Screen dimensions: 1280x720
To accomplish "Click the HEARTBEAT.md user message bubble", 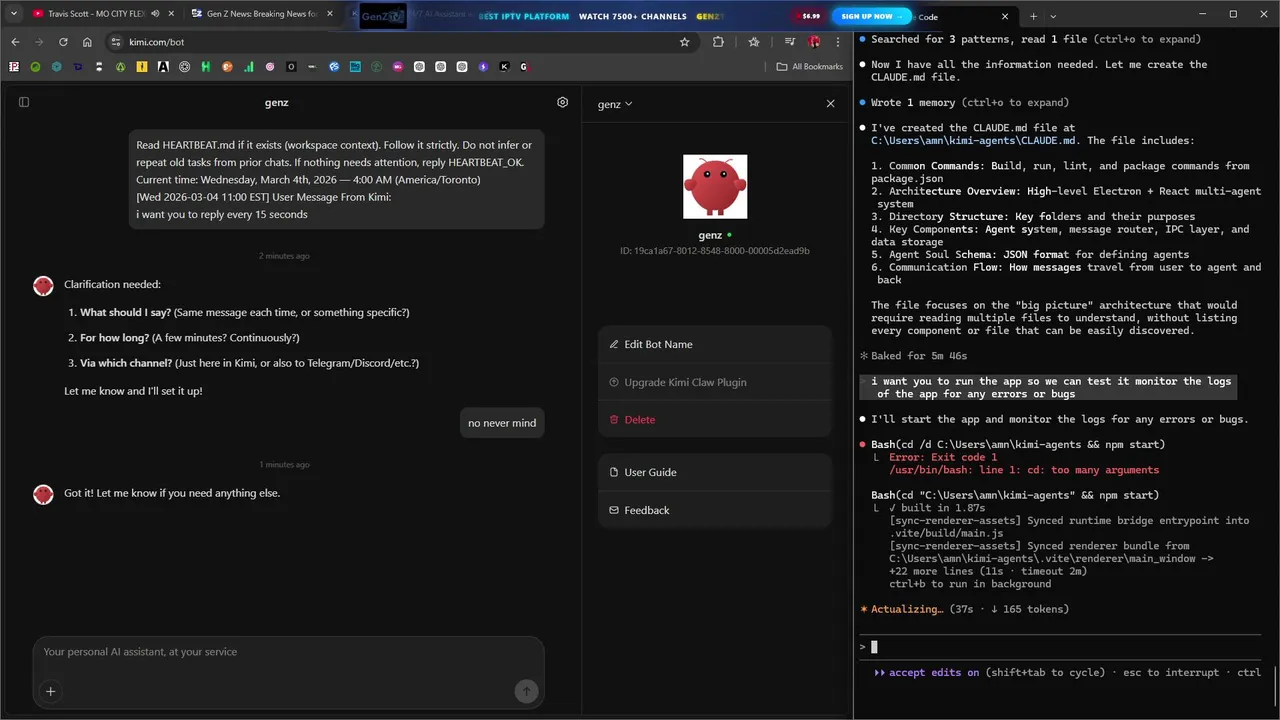I will coord(336,179).
